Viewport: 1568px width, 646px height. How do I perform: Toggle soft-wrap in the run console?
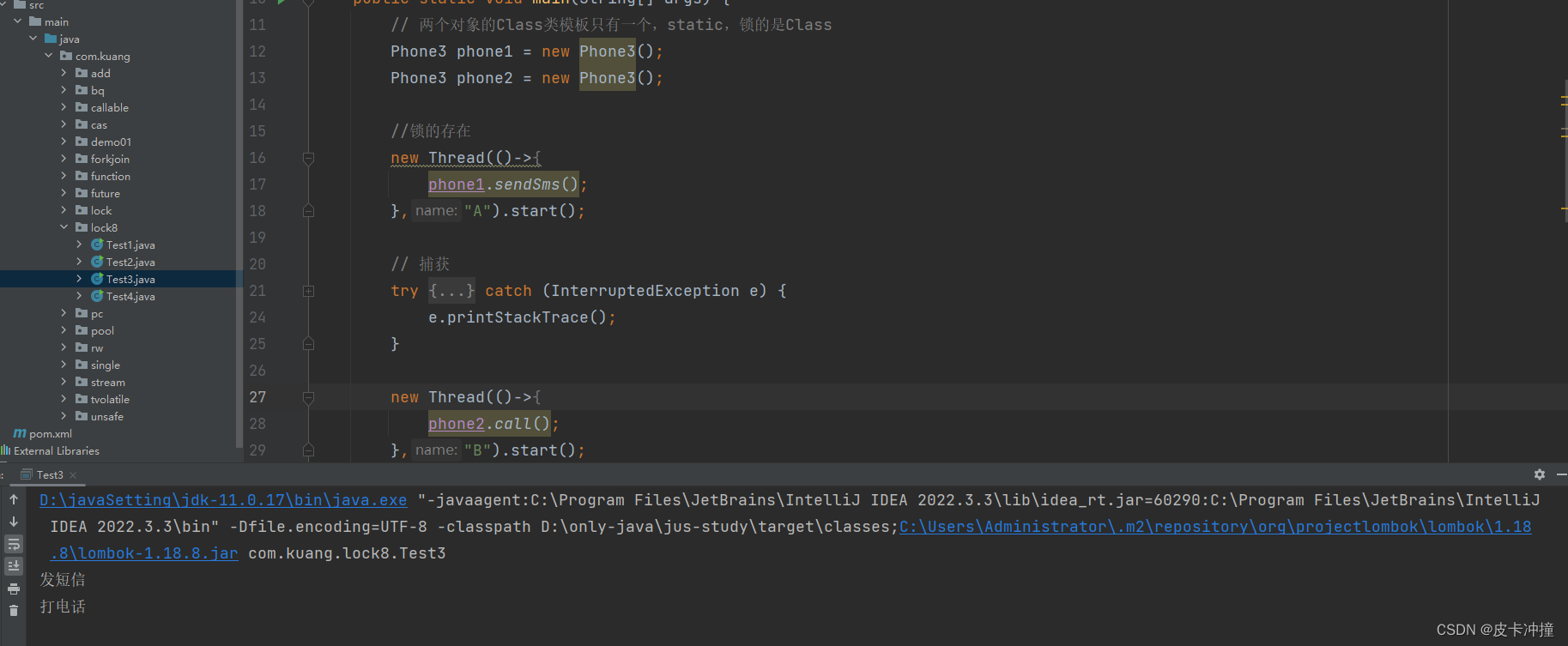14,544
